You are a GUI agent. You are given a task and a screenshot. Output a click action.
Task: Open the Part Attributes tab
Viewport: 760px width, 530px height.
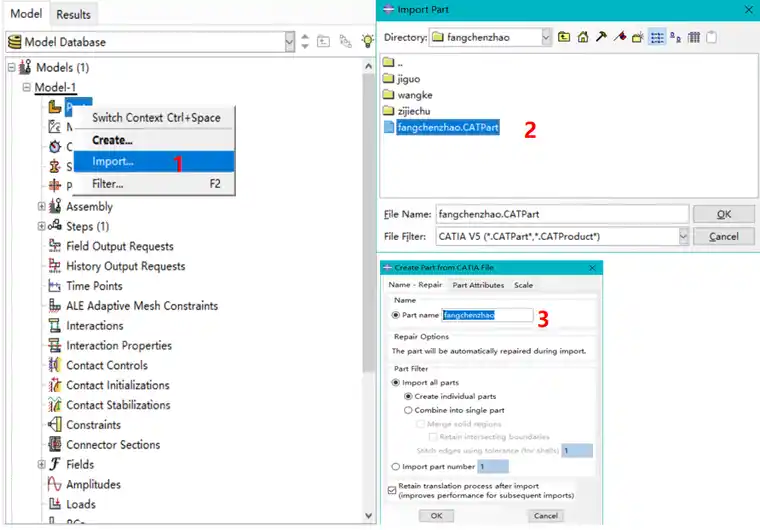point(478,285)
